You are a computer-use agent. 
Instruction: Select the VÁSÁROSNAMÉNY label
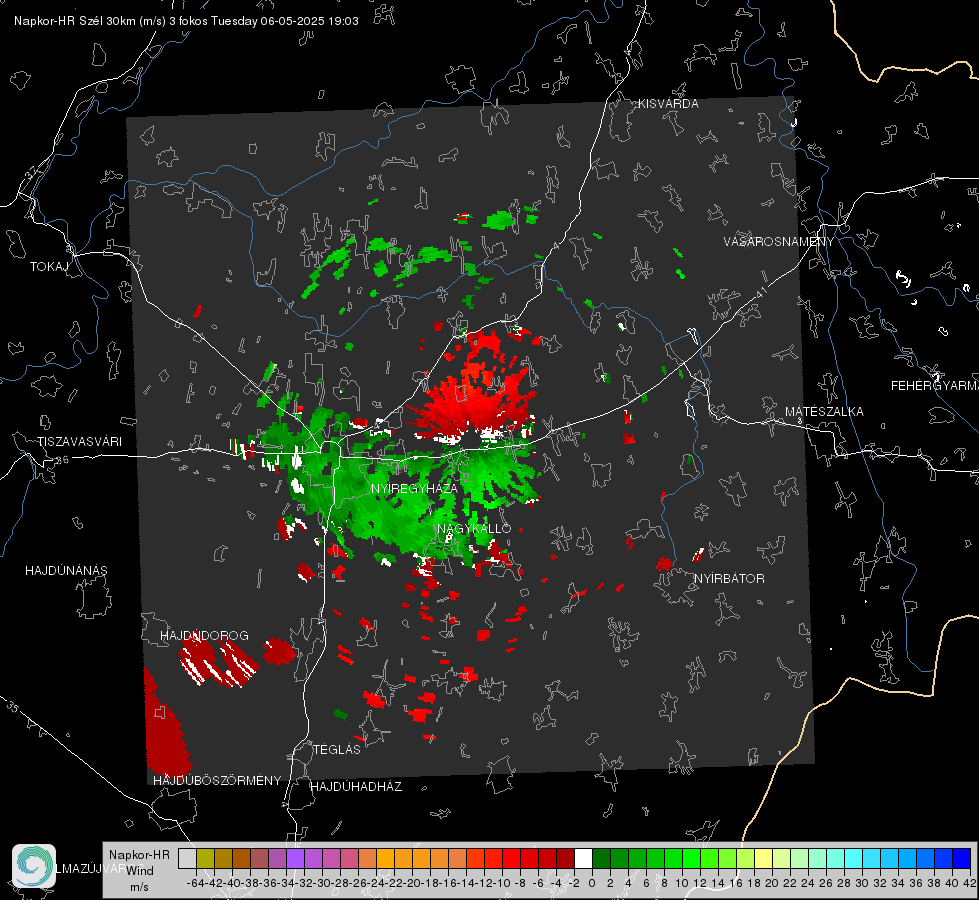[779, 242]
